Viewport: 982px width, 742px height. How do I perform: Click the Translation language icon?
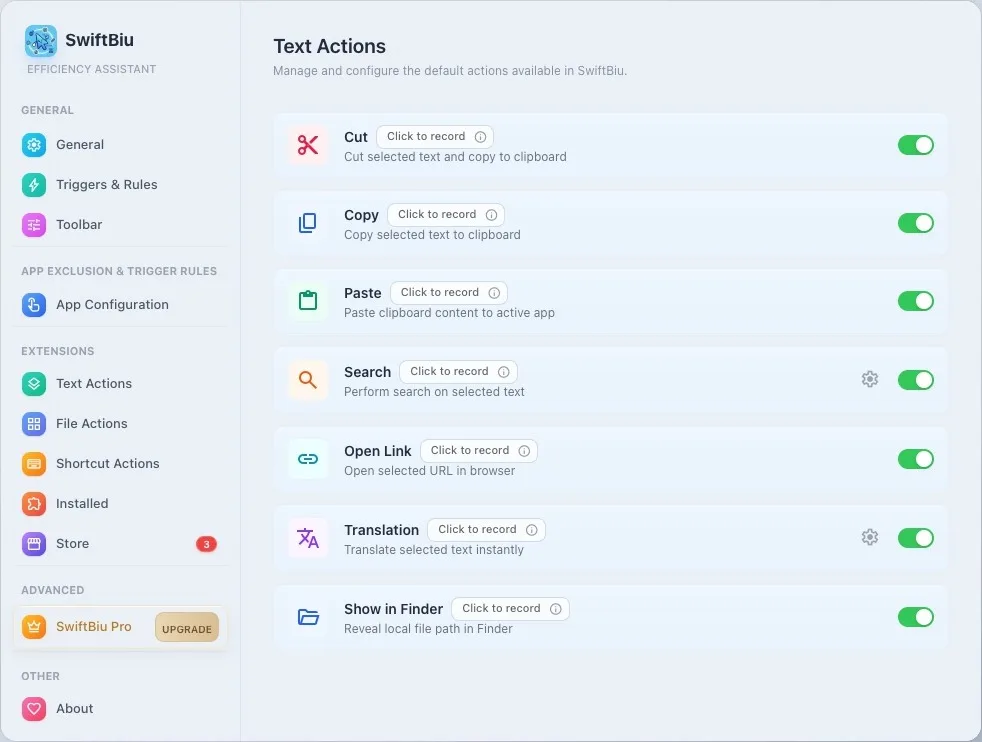point(308,538)
